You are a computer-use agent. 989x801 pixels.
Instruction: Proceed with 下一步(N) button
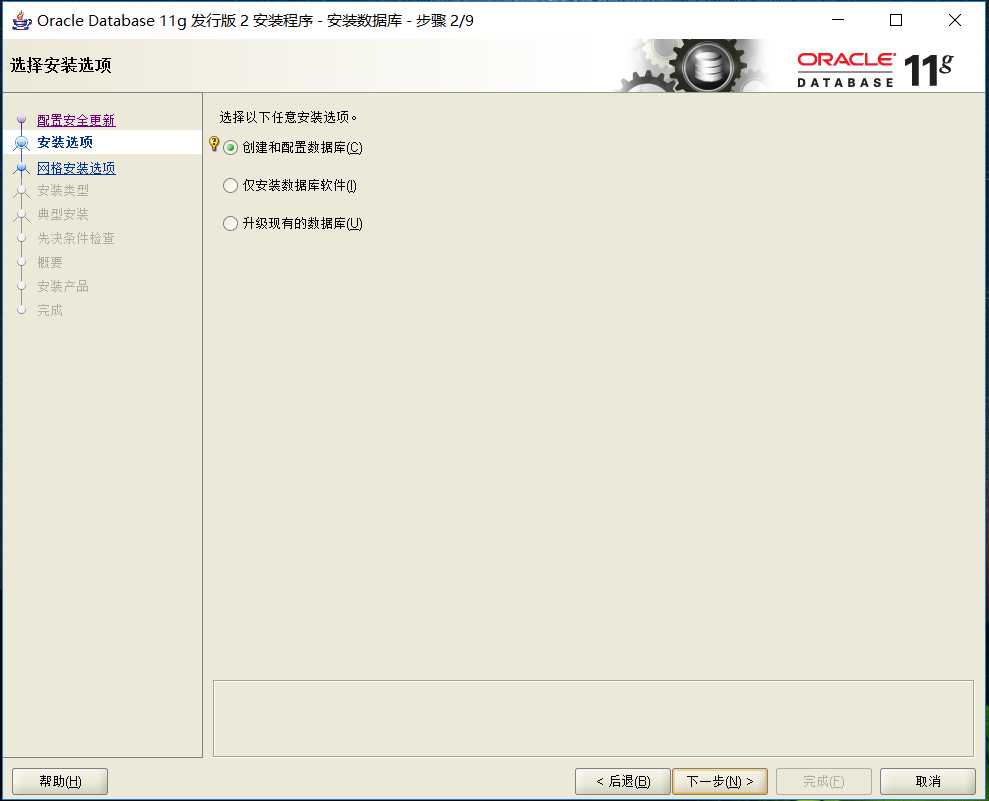720,781
